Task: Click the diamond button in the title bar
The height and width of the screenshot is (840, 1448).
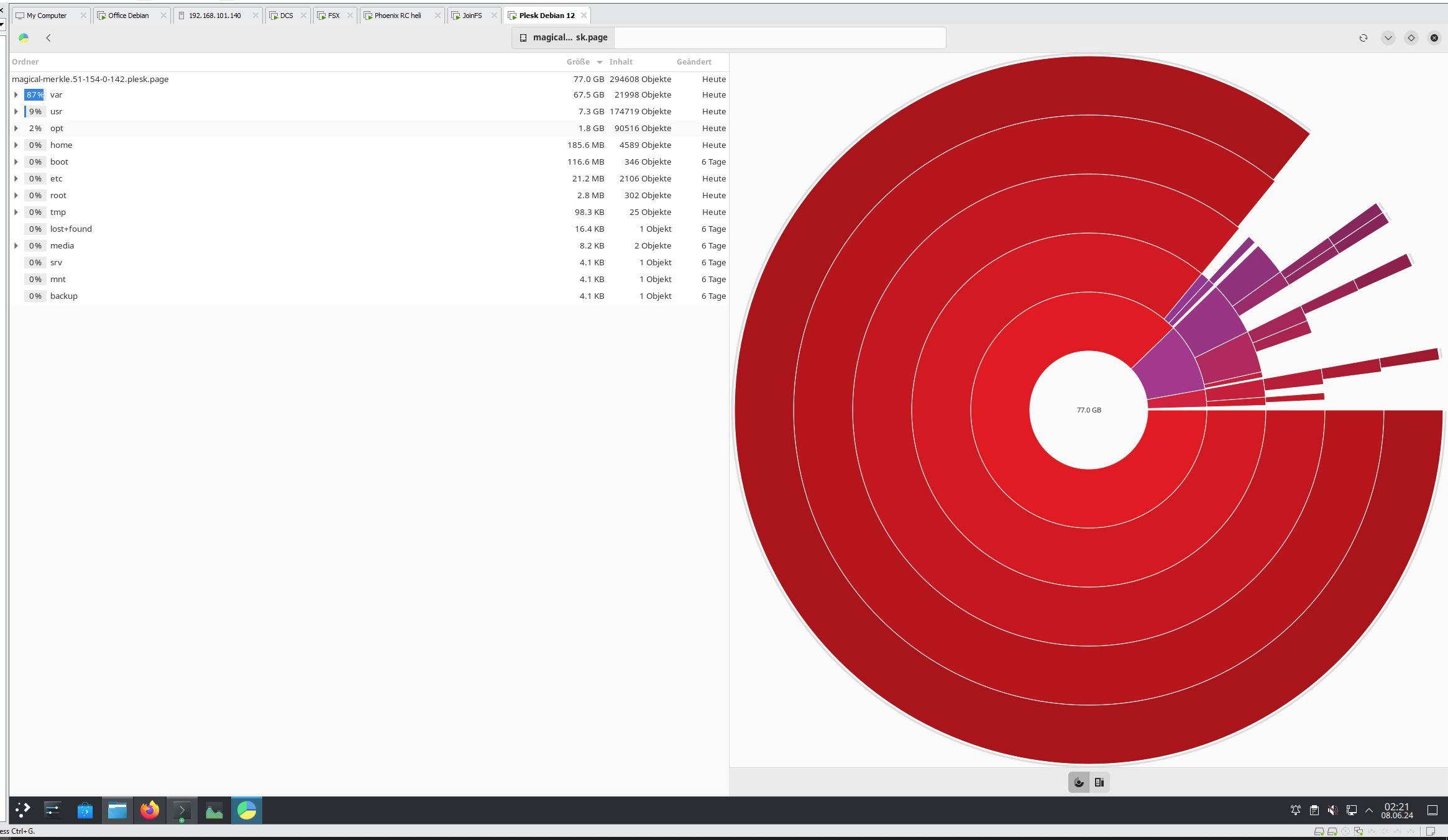Action: (1411, 38)
